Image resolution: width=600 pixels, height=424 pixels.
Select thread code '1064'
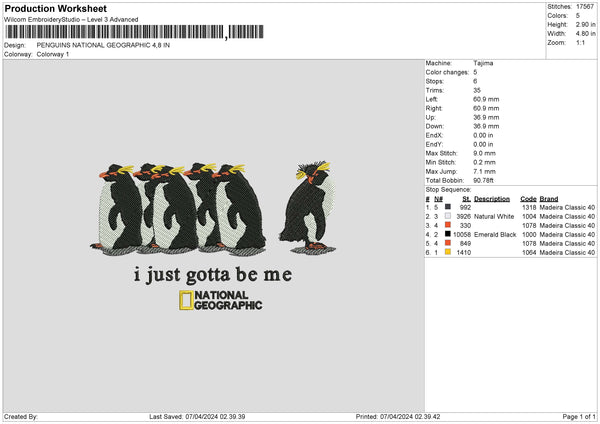pos(529,253)
